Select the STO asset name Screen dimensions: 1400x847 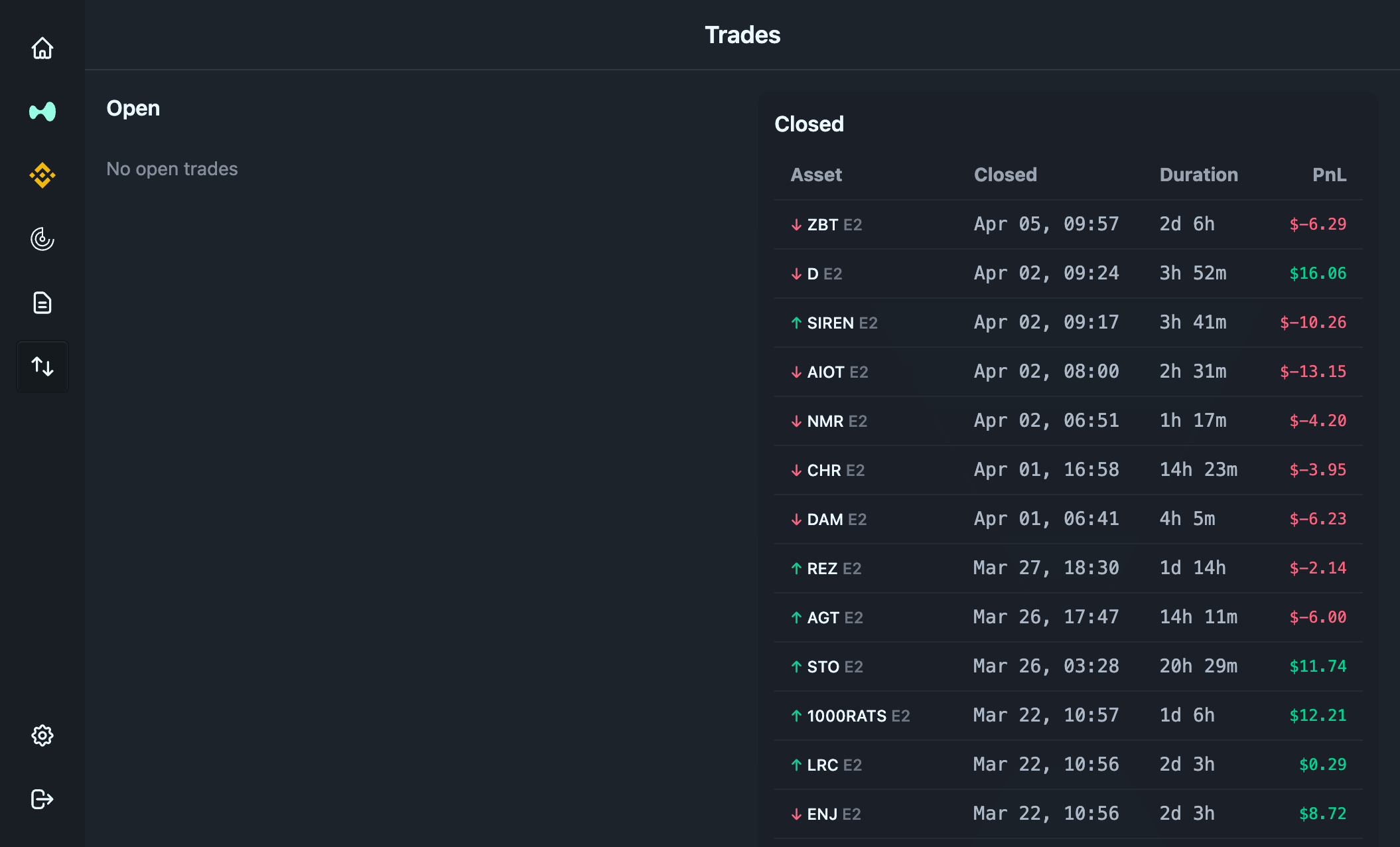(x=823, y=667)
